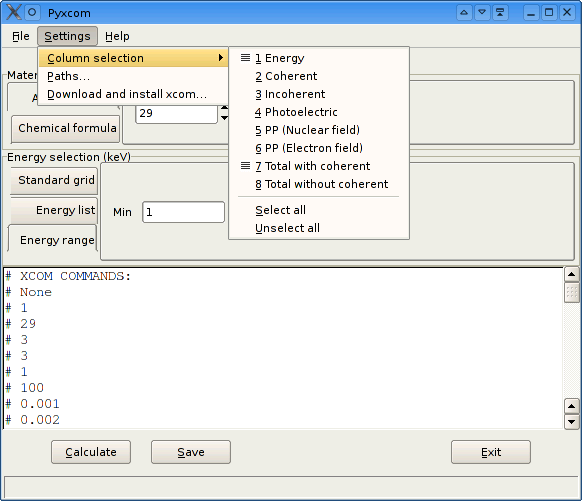582x501 pixels.
Task: Click the '# 29' output line
Action: tap(21, 324)
